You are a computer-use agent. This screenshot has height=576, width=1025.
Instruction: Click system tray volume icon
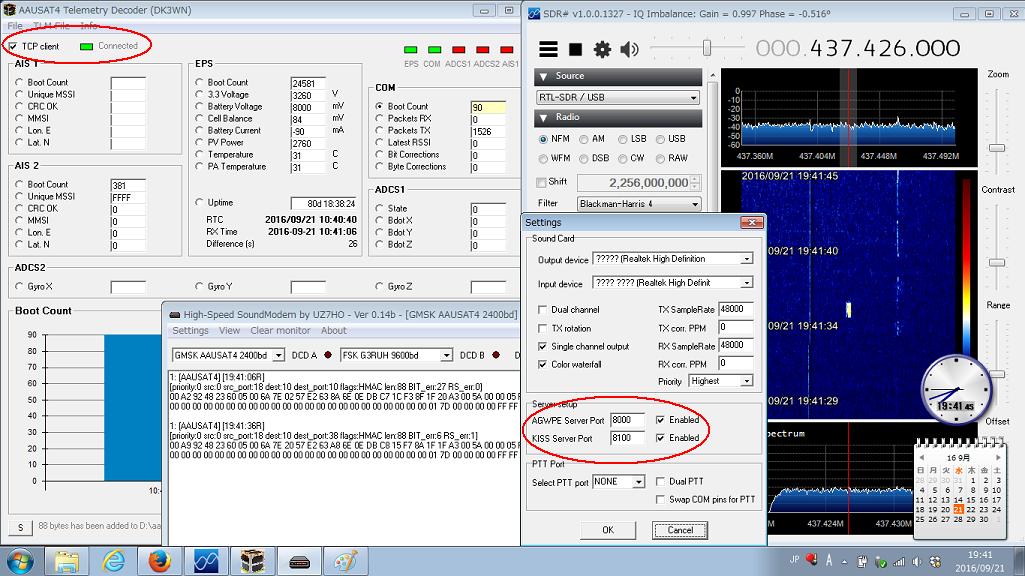(917, 562)
